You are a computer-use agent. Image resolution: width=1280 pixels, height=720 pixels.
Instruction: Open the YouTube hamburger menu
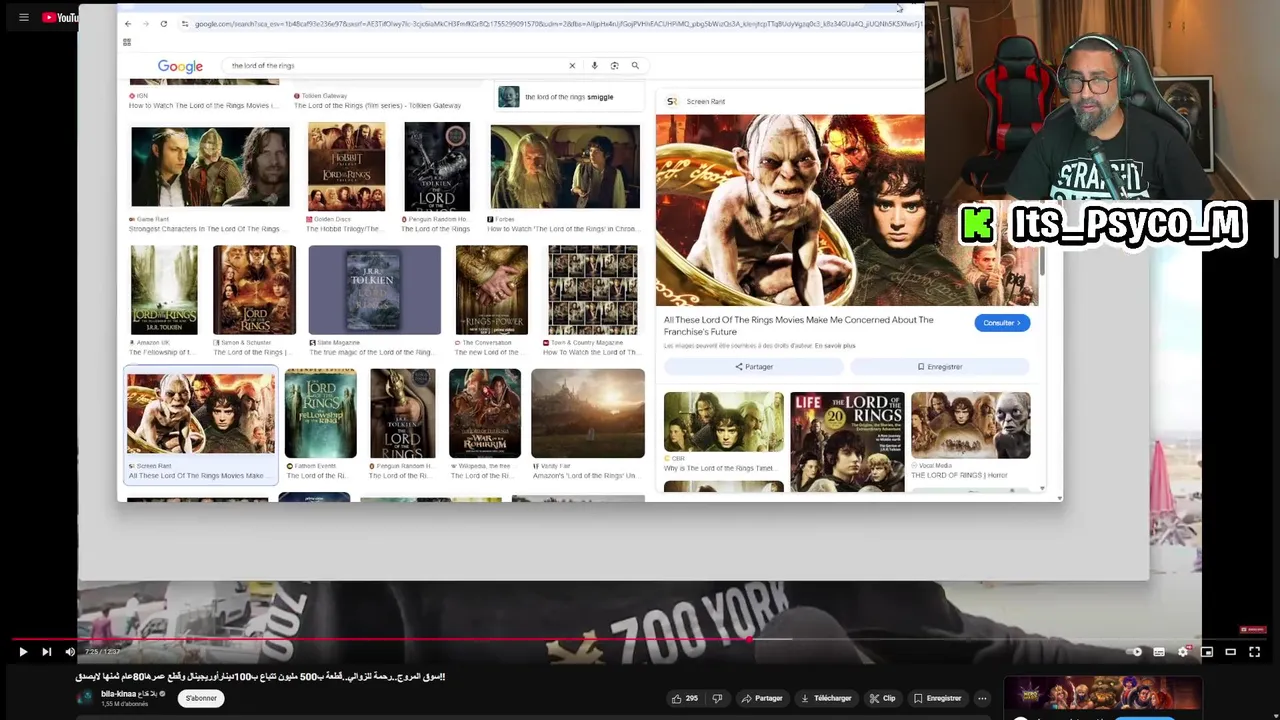24,17
